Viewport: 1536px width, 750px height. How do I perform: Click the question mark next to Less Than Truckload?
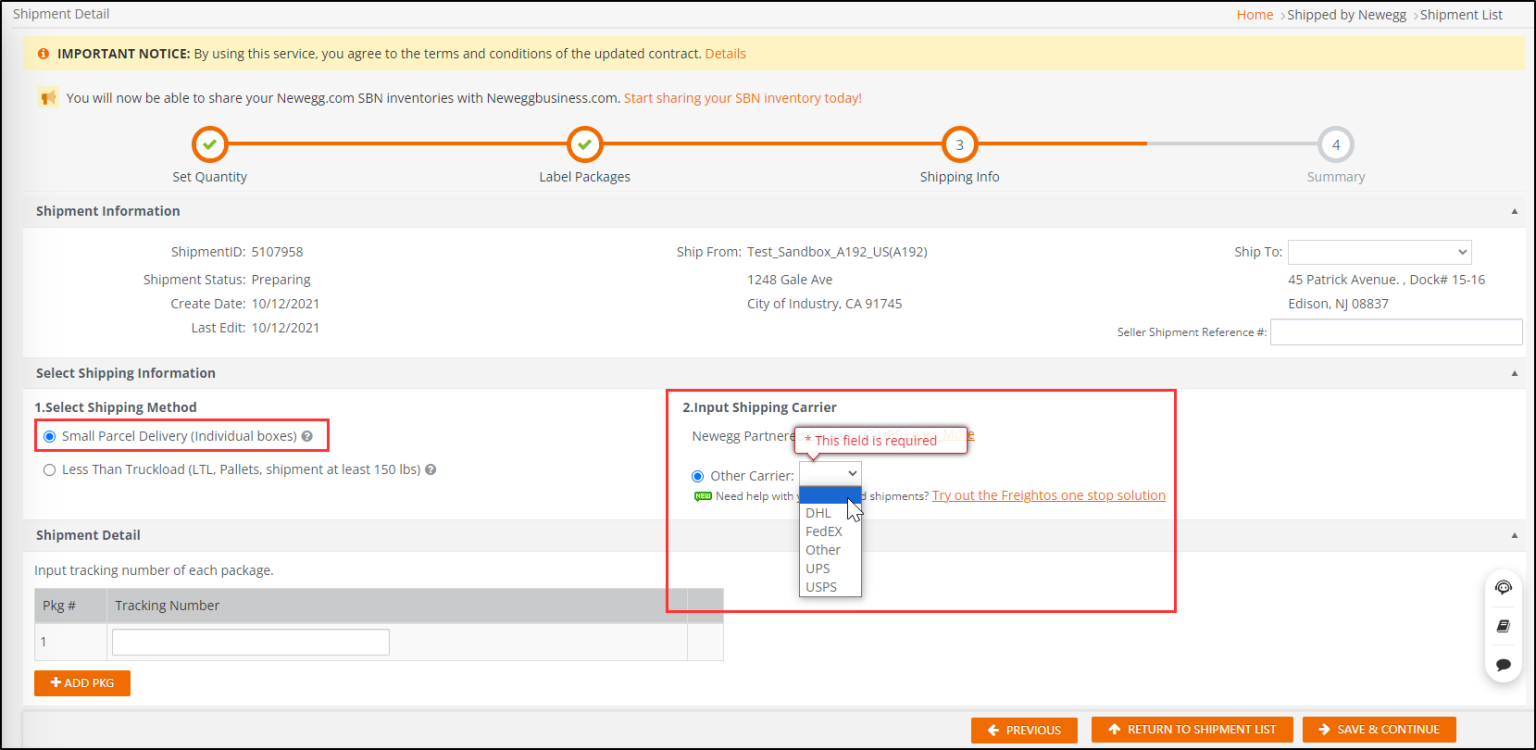click(x=430, y=469)
